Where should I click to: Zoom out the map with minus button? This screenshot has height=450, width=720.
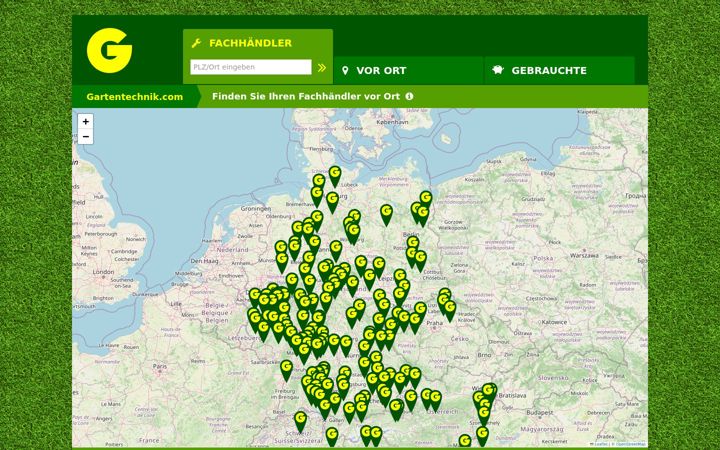[85, 137]
